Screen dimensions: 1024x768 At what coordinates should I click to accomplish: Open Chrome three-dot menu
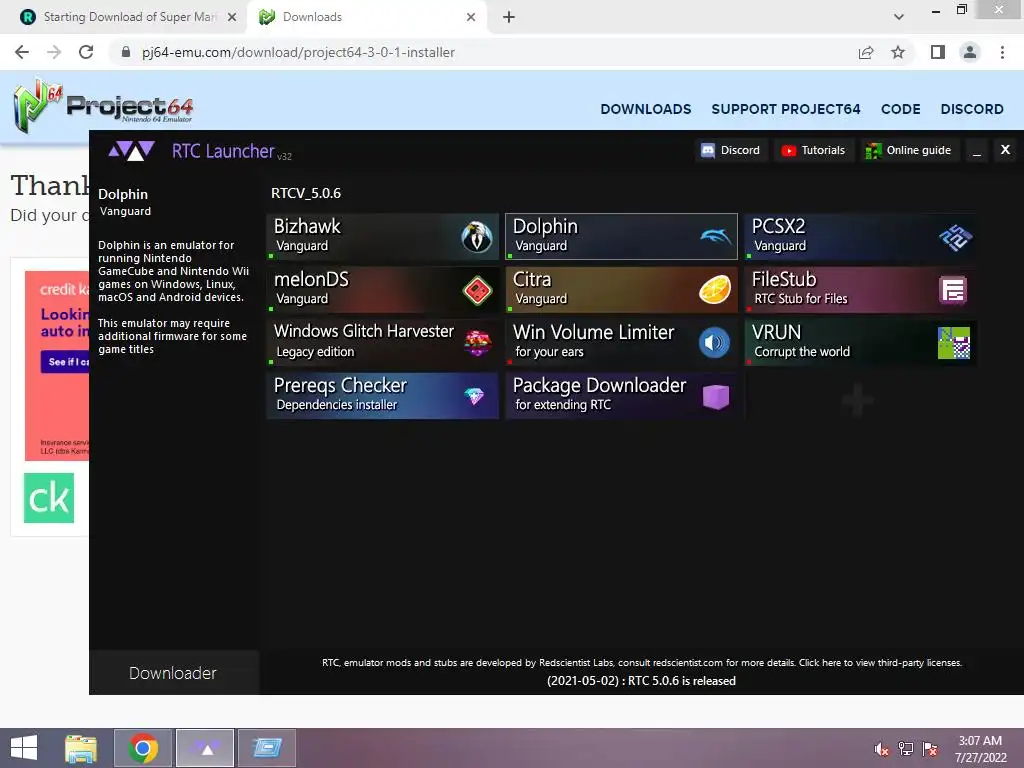(1002, 52)
